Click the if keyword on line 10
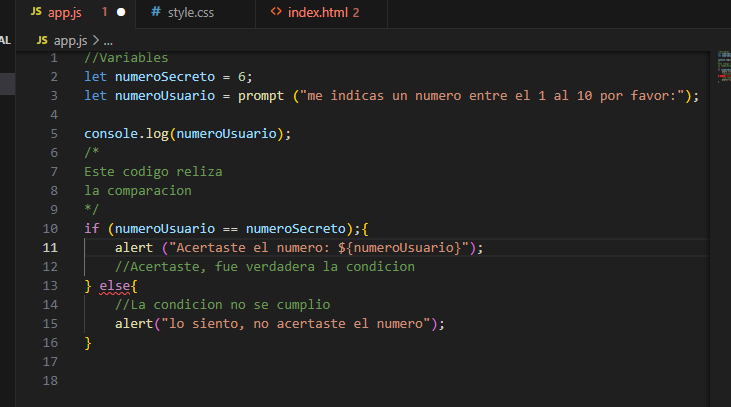The width and height of the screenshot is (731, 407). (92, 229)
